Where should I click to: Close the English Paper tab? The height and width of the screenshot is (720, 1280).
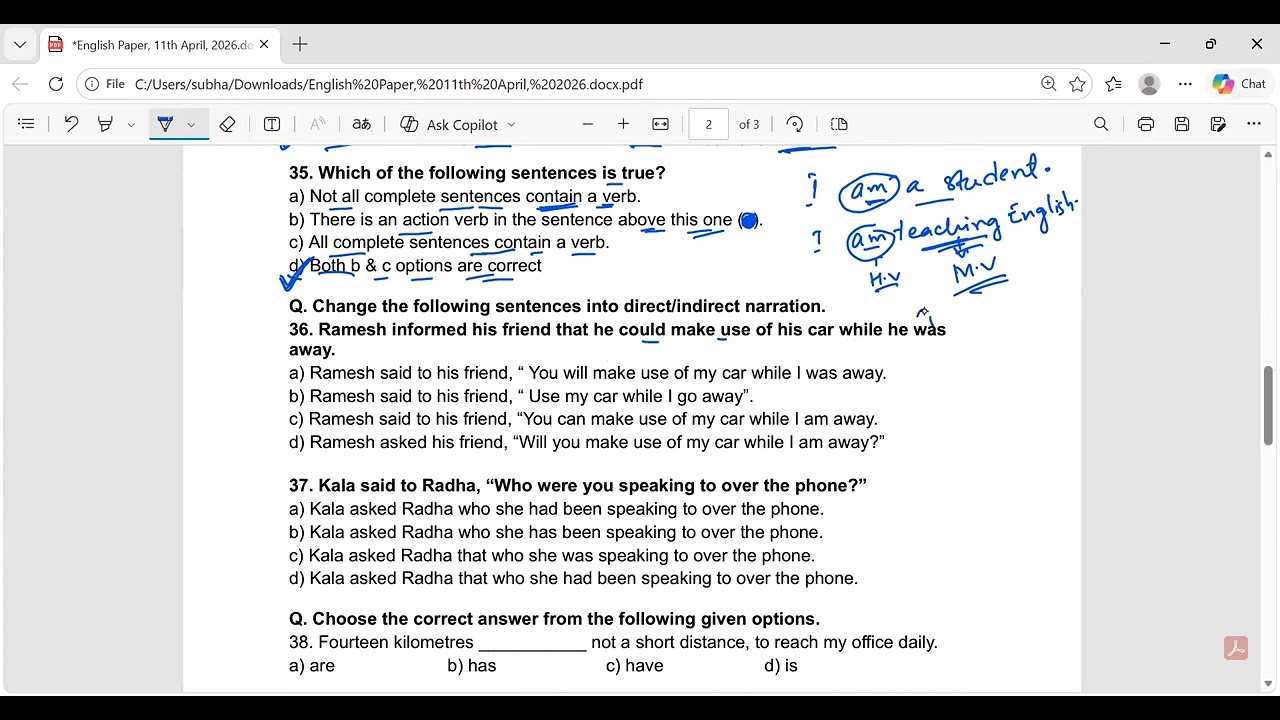[x=264, y=45]
